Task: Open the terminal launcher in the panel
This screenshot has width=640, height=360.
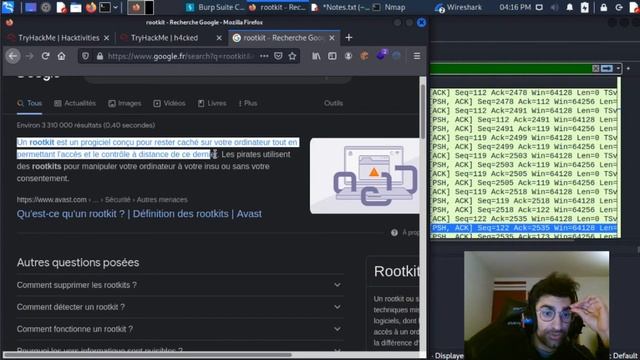Action: (x=105, y=7)
